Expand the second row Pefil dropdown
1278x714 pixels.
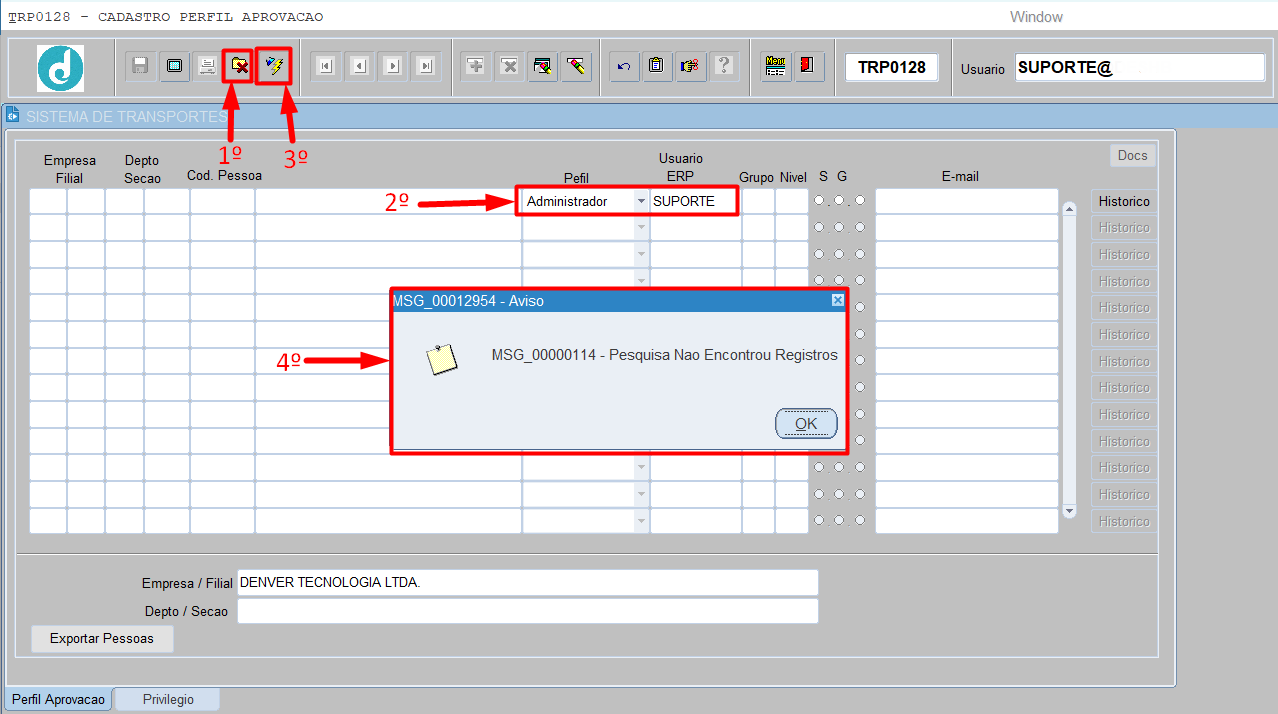point(641,228)
